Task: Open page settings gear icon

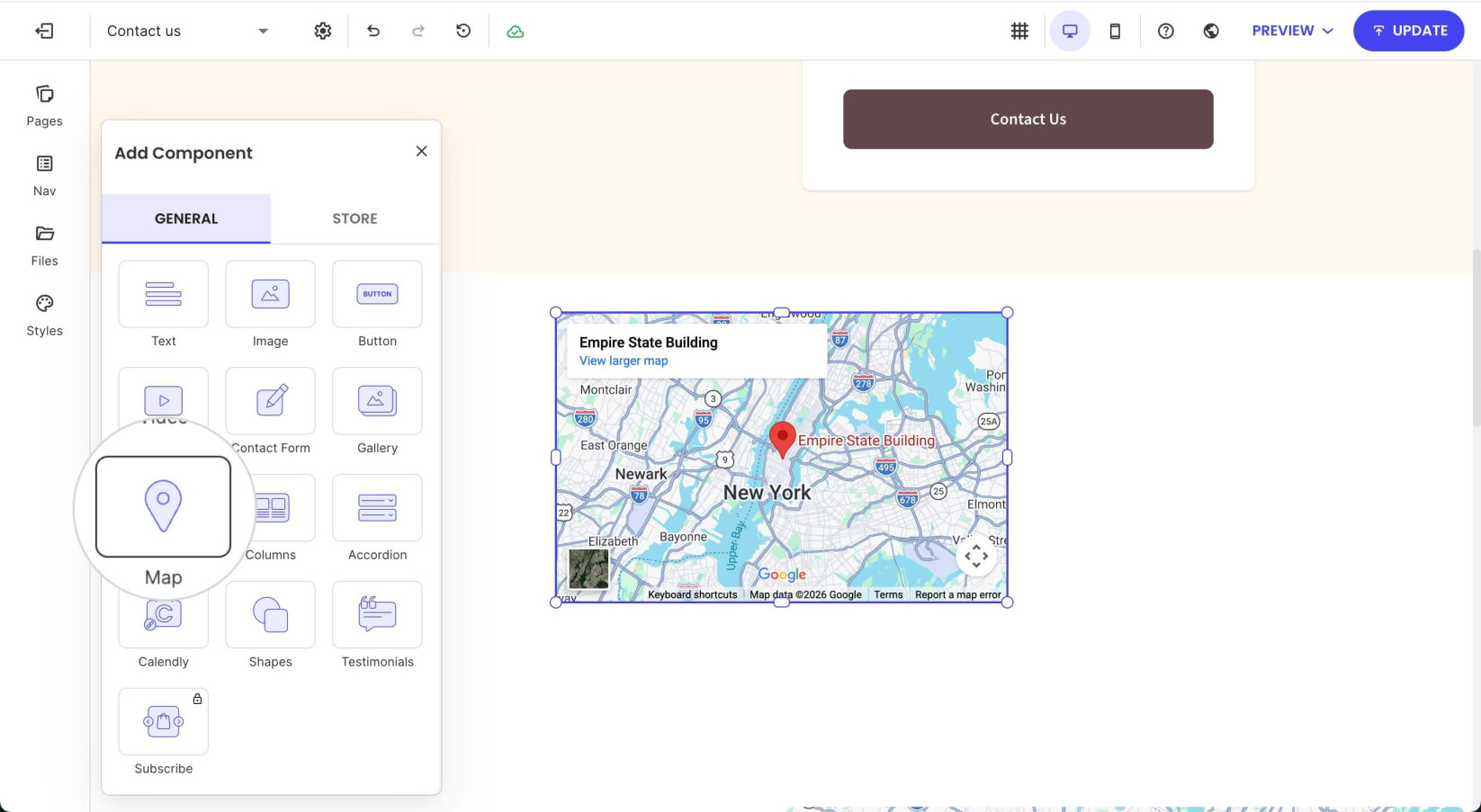Action: click(x=323, y=31)
